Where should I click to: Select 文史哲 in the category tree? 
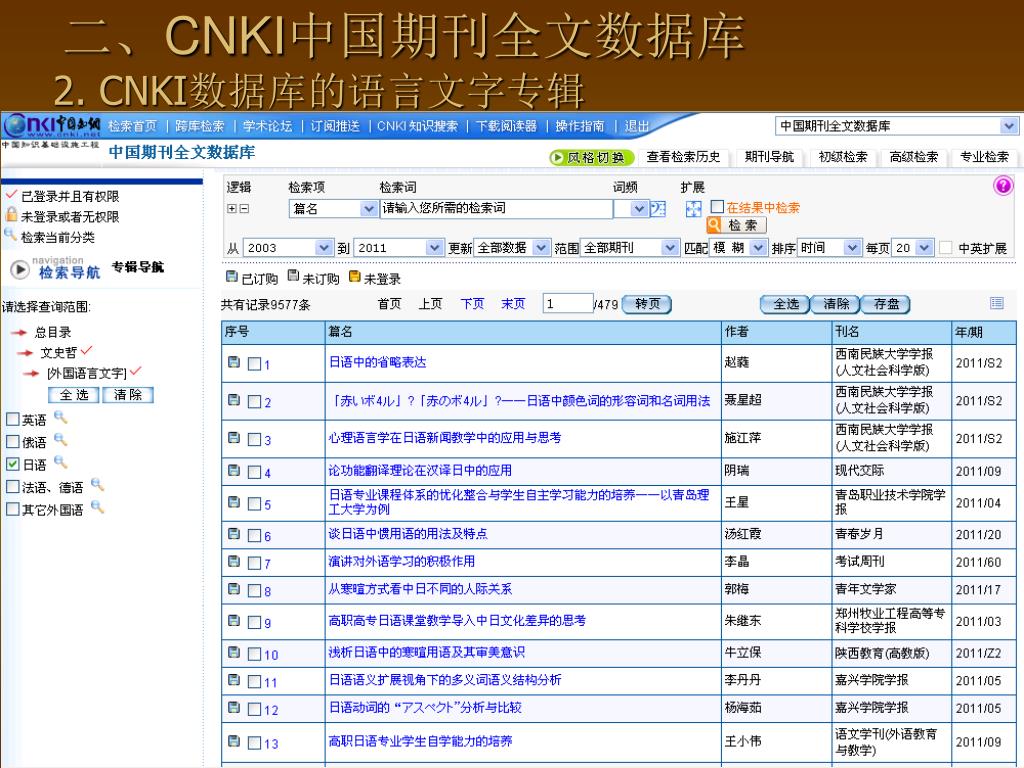(x=59, y=353)
